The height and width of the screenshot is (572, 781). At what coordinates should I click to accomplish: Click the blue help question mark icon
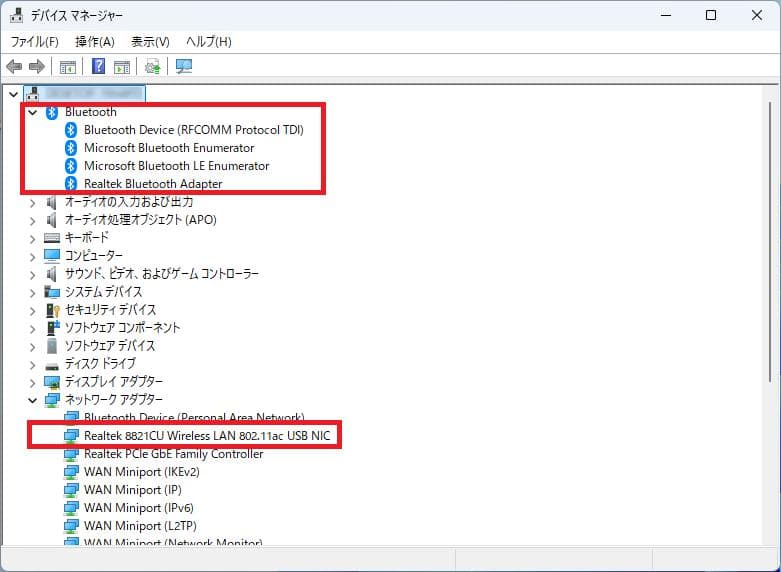pos(99,67)
